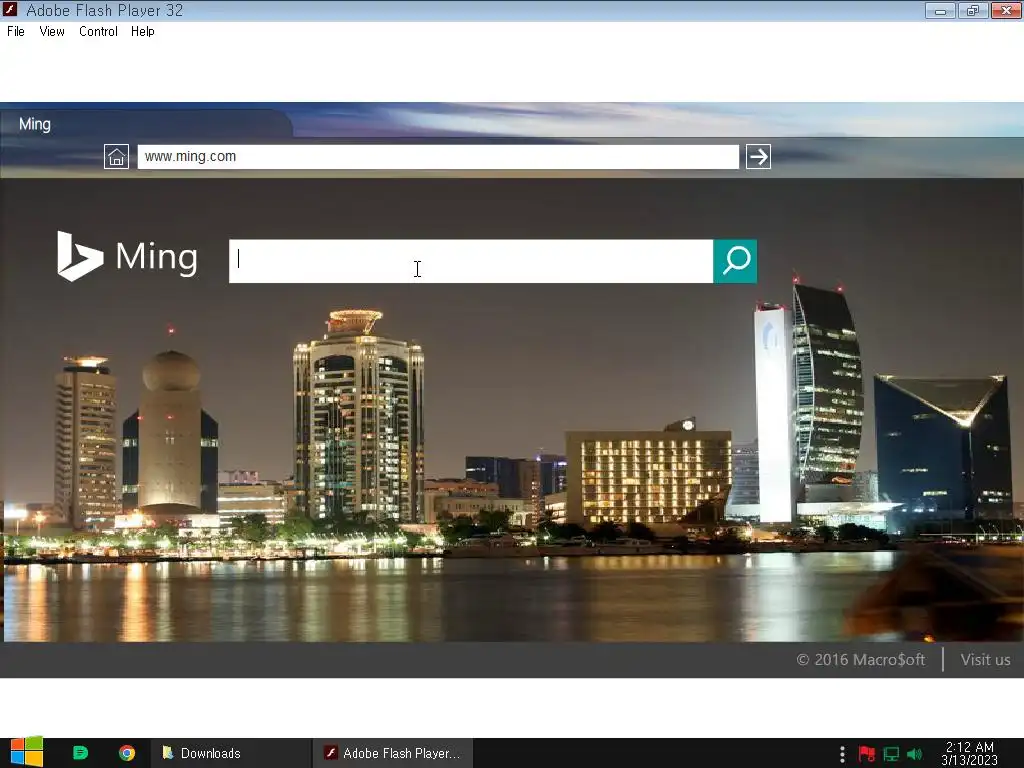Click the red flag tray icon
Screen dimensions: 1024x768
[x=867, y=754]
